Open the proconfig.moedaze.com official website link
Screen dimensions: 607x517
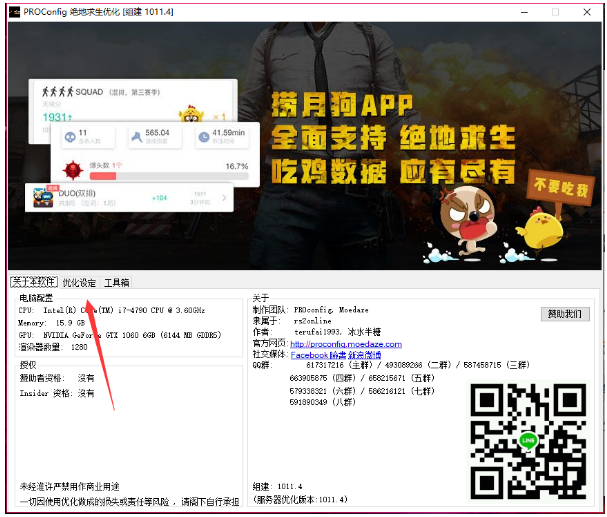tap(346, 344)
